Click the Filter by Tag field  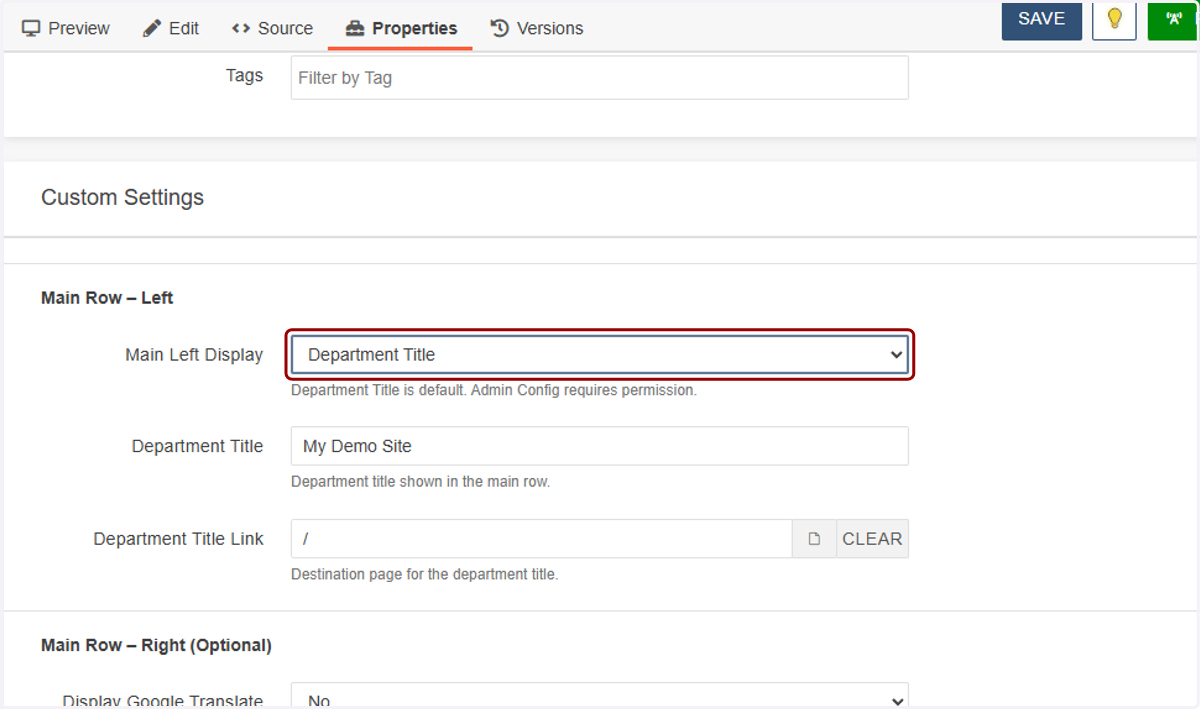[x=600, y=78]
